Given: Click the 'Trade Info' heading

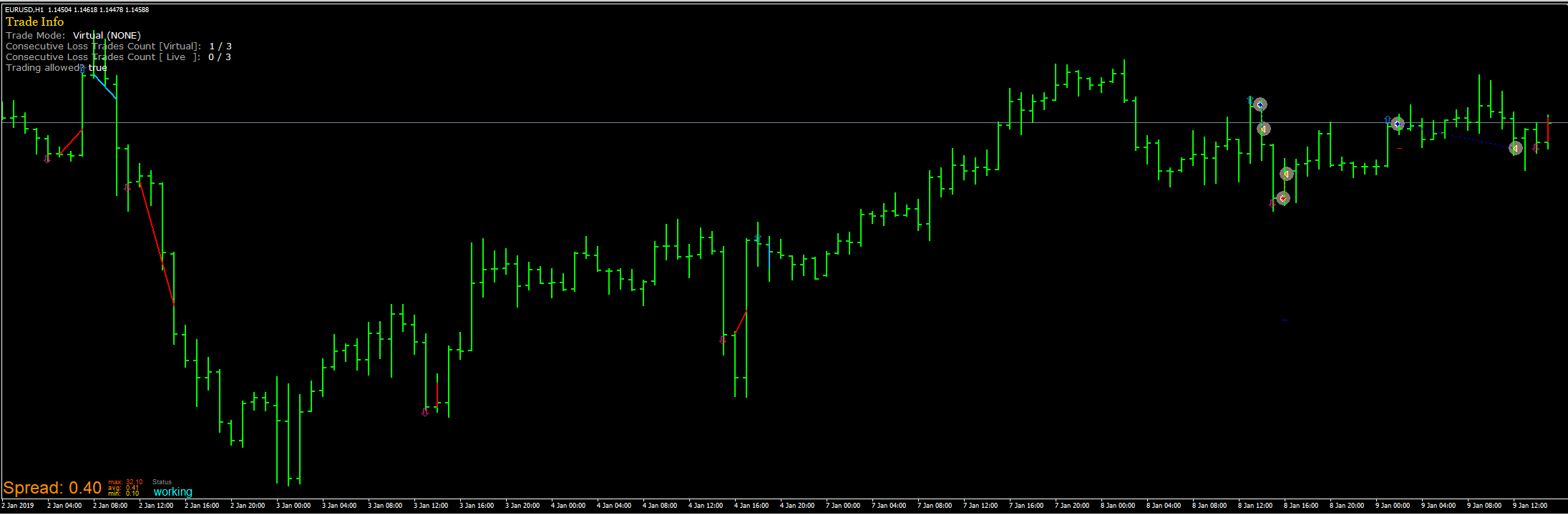Looking at the screenshot, I should click(x=34, y=22).
